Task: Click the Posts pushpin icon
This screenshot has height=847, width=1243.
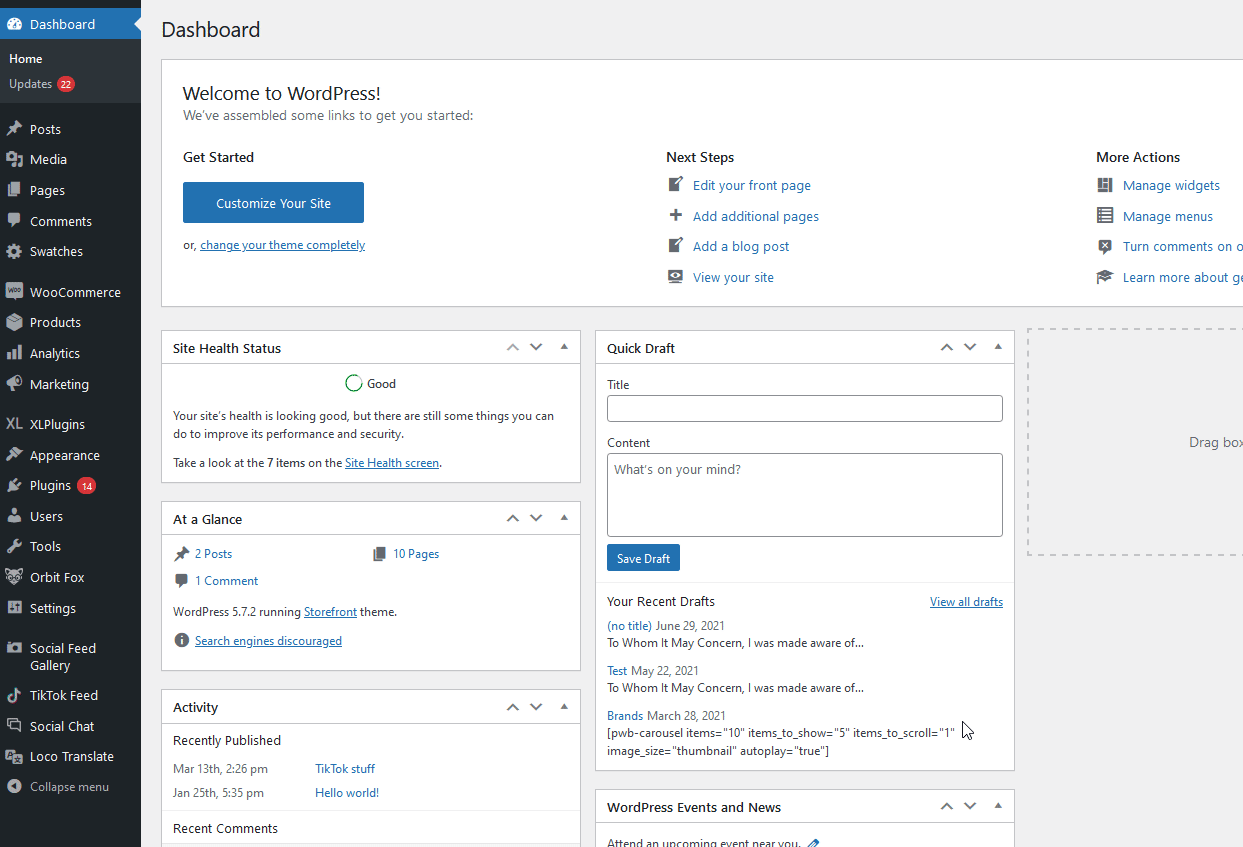Action: coord(14,129)
